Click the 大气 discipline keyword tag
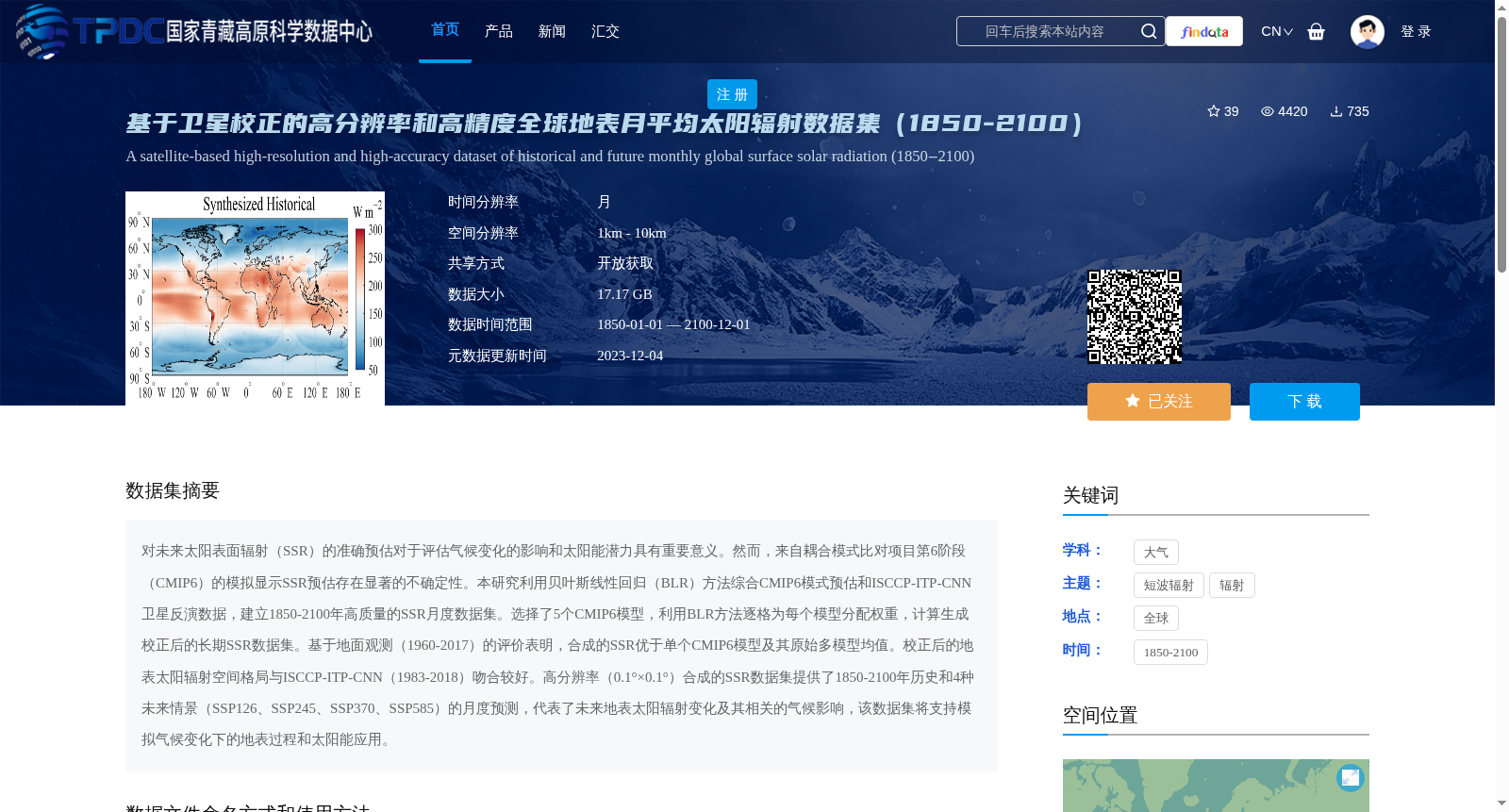The width and height of the screenshot is (1509, 812). (x=1156, y=553)
